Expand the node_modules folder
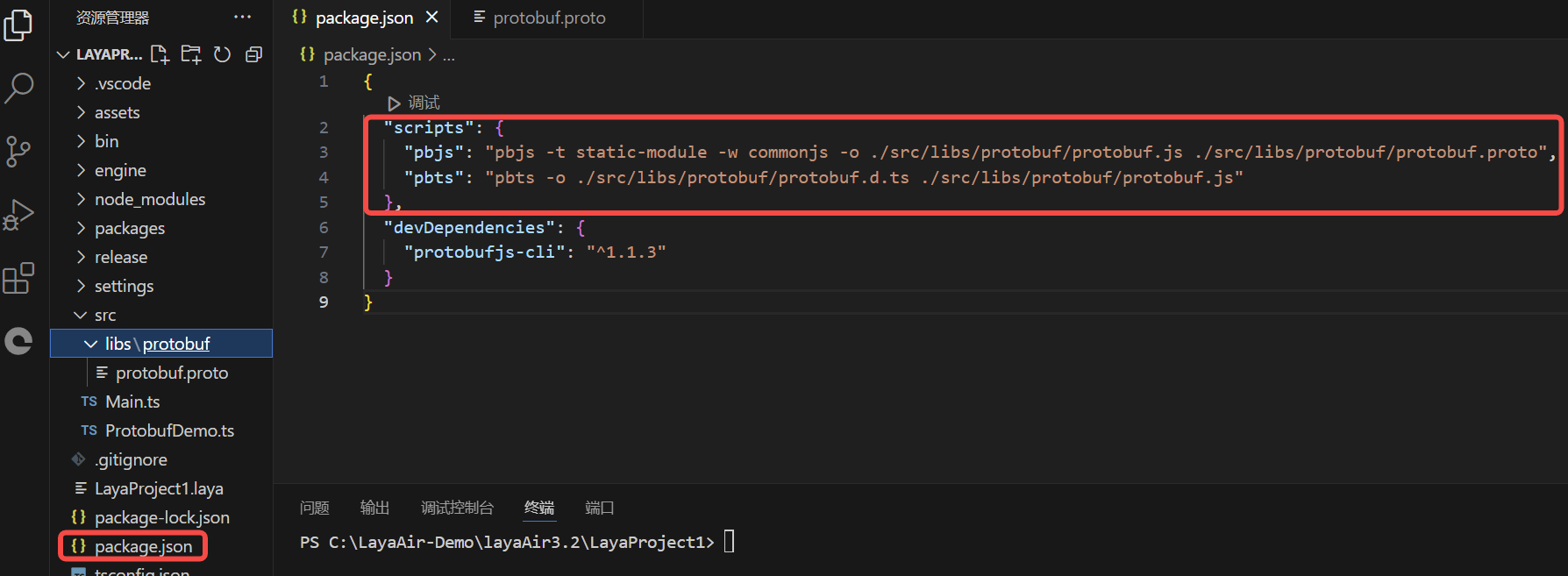This screenshot has height=576, width=1568. pyautogui.click(x=149, y=199)
